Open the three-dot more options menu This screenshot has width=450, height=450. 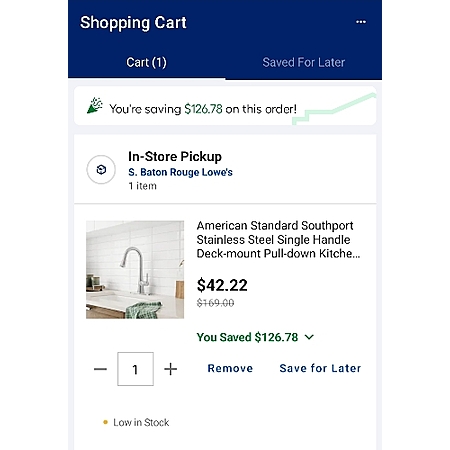361,22
